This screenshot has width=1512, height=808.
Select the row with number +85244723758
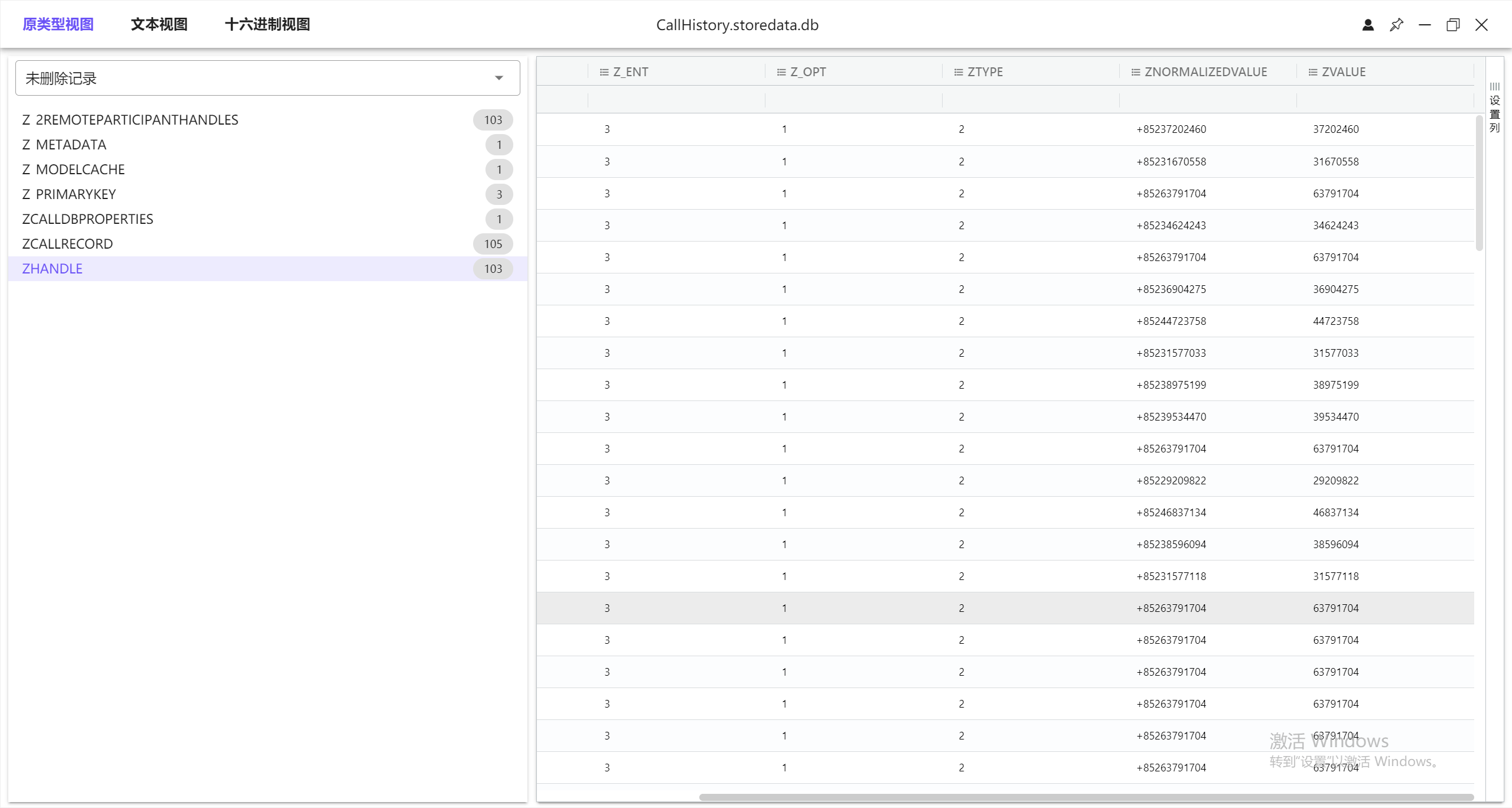(x=1171, y=321)
